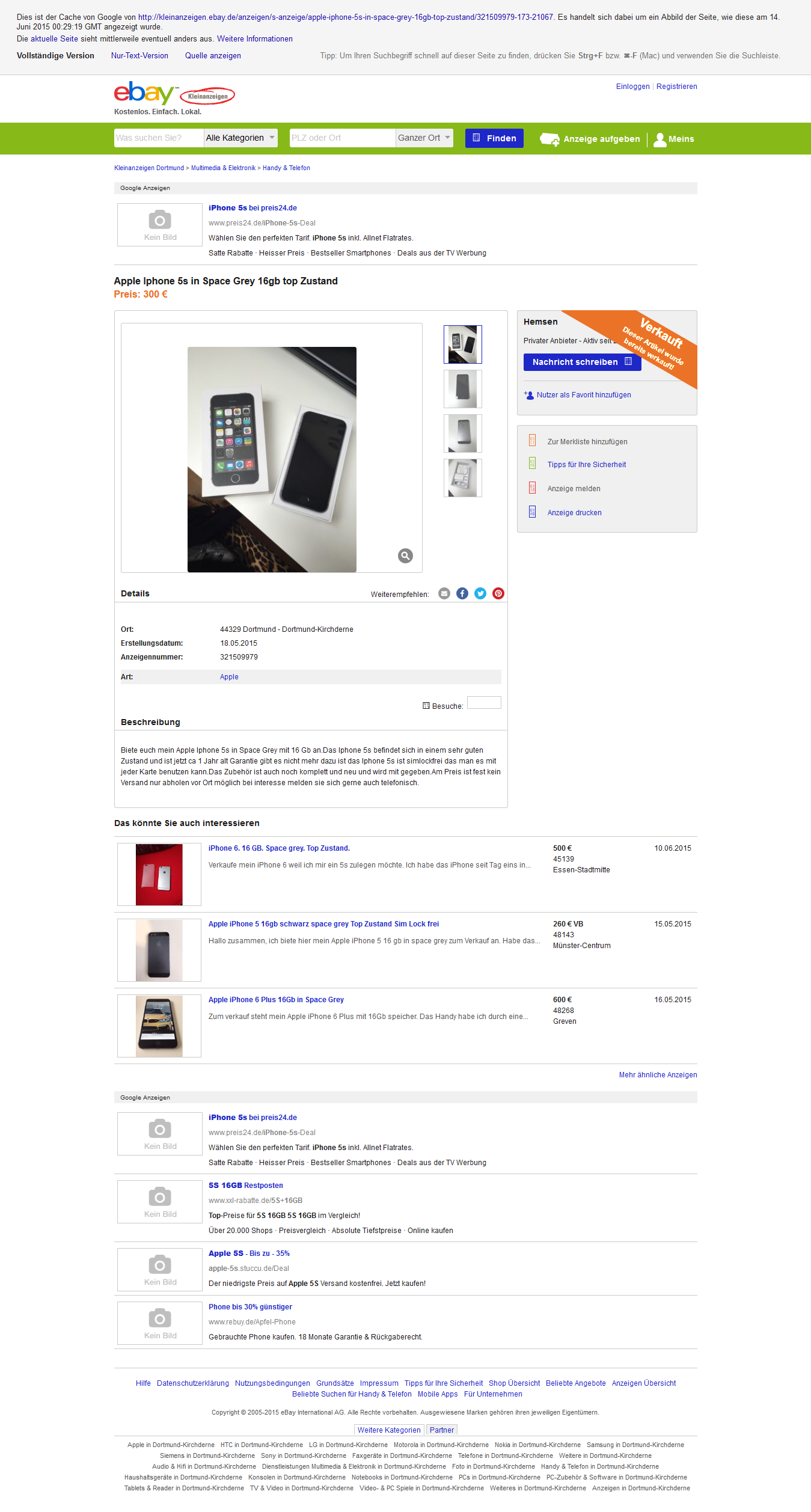Click the Finden search button
This screenshot has height=1512, width=811.
coord(494,138)
